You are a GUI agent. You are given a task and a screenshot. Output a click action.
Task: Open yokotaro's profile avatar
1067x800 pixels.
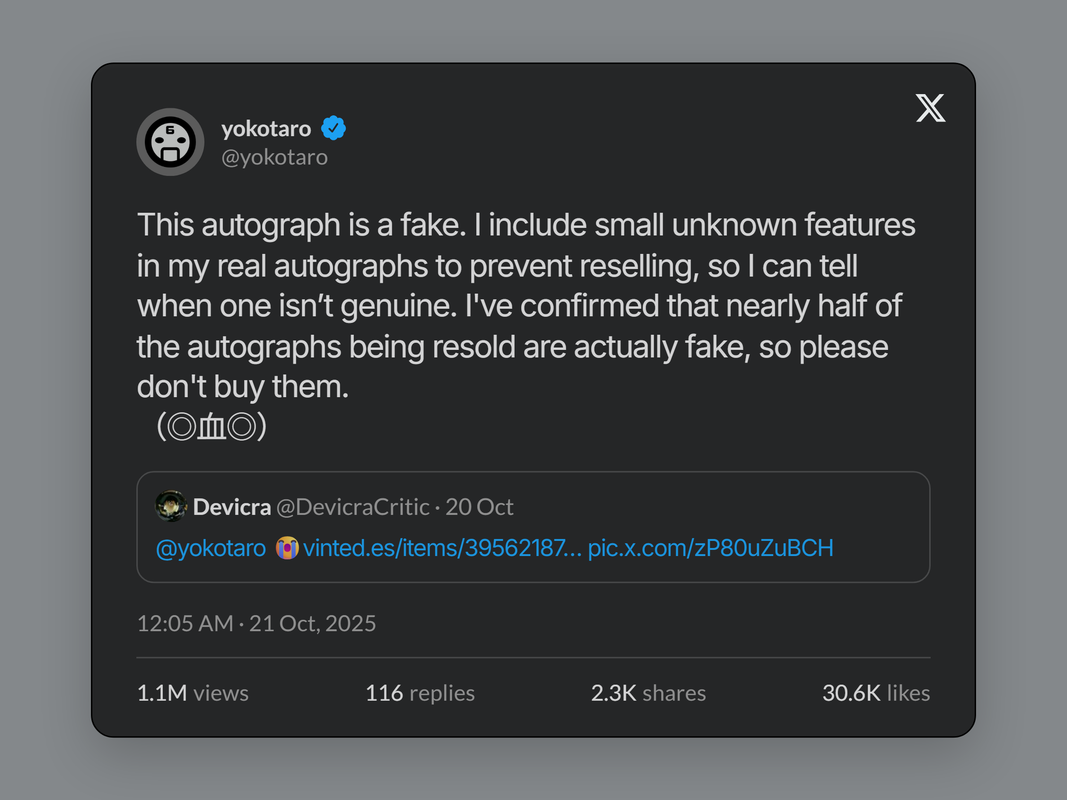coord(170,142)
